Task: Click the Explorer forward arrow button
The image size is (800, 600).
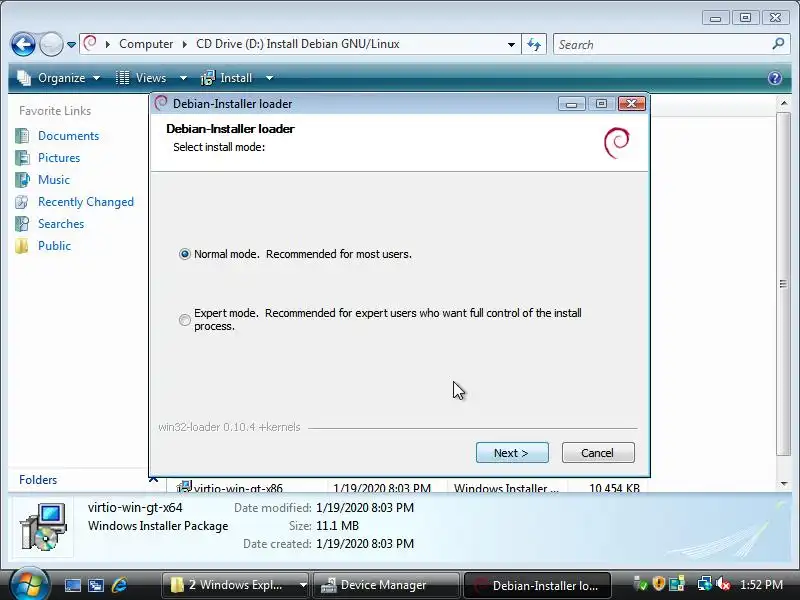Action: tap(51, 44)
